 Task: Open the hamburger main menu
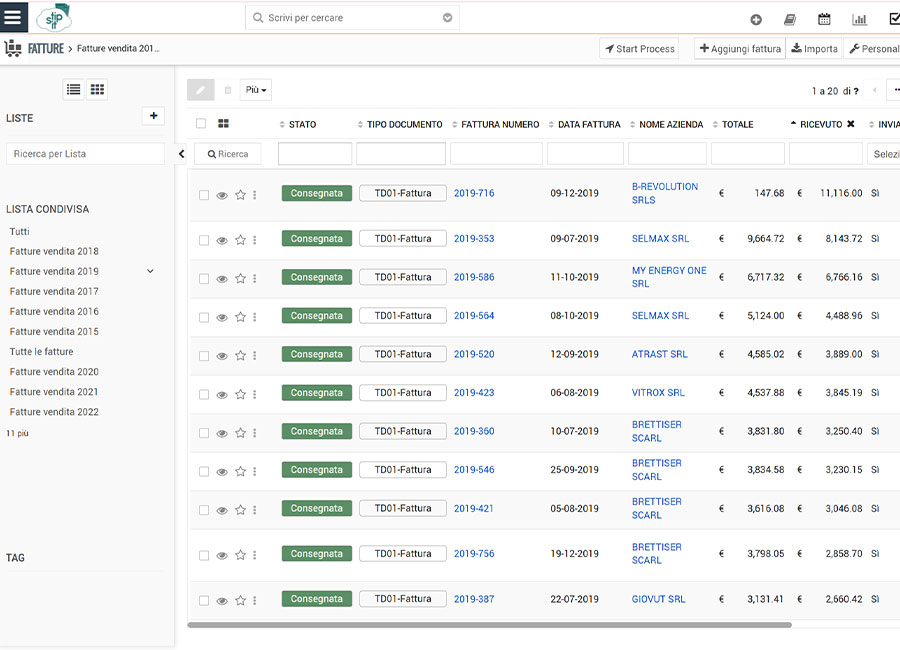coord(12,17)
